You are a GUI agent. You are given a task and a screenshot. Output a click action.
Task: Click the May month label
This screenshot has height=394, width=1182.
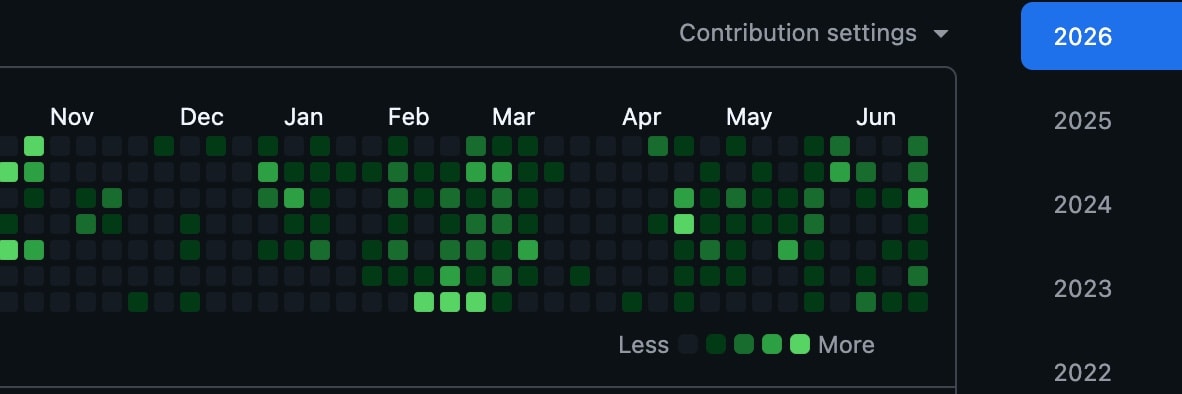coord(749,117)
